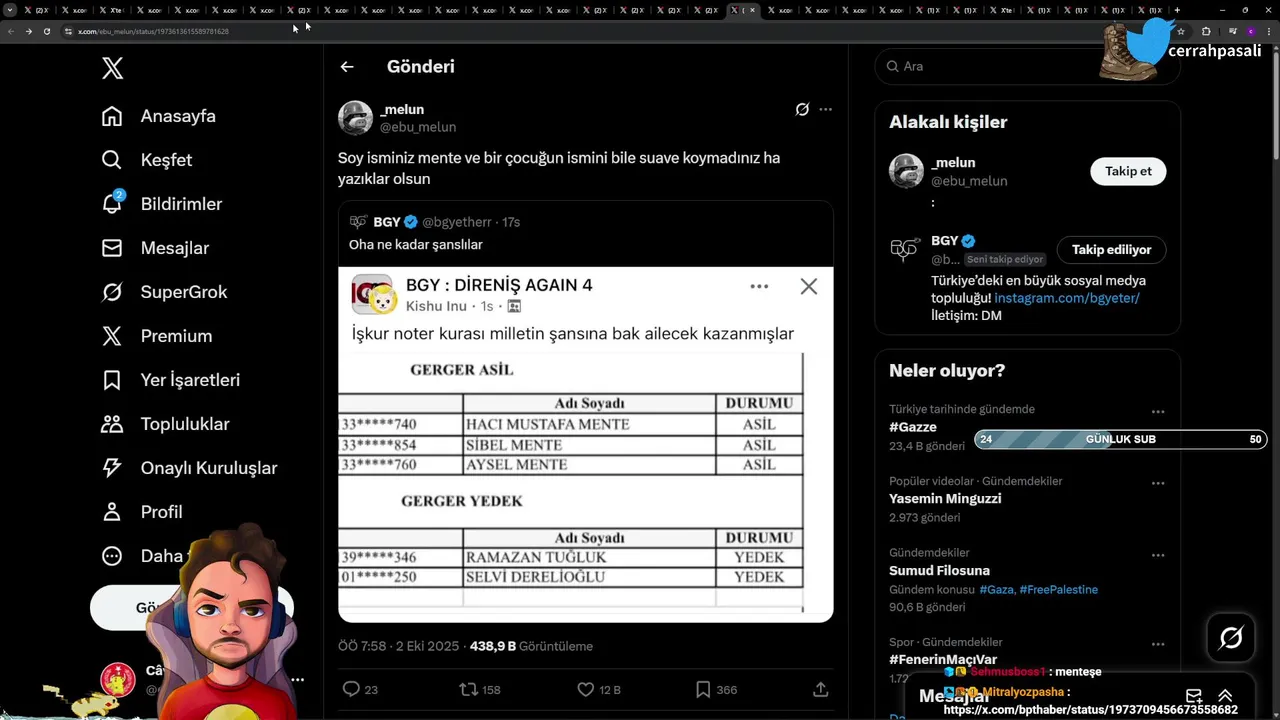1280x720 pixels.
Task: Open Bildirimler notifications
Action: pos(162,204)
